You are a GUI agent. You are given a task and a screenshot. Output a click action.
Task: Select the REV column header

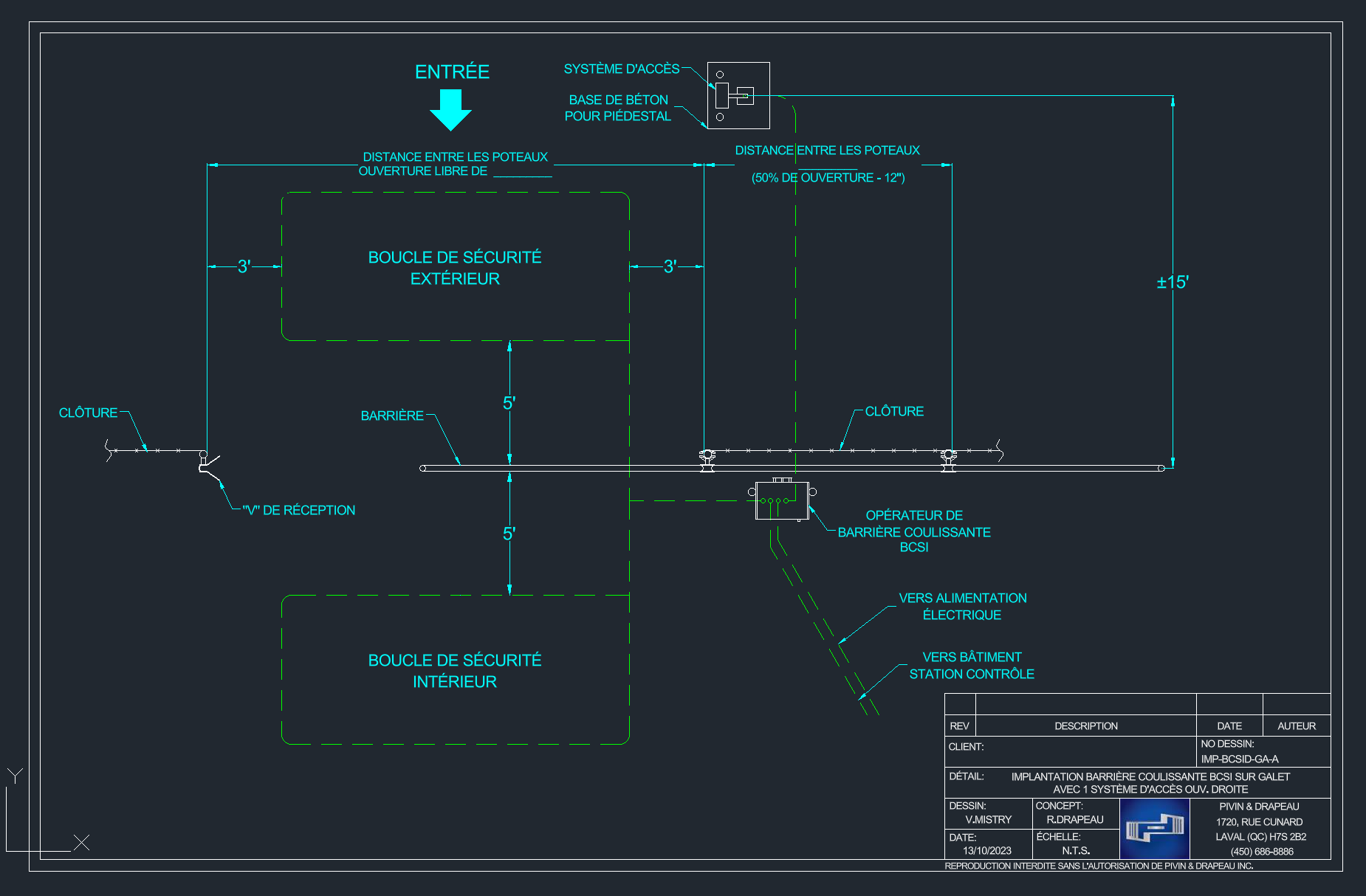tap(959, 726)
